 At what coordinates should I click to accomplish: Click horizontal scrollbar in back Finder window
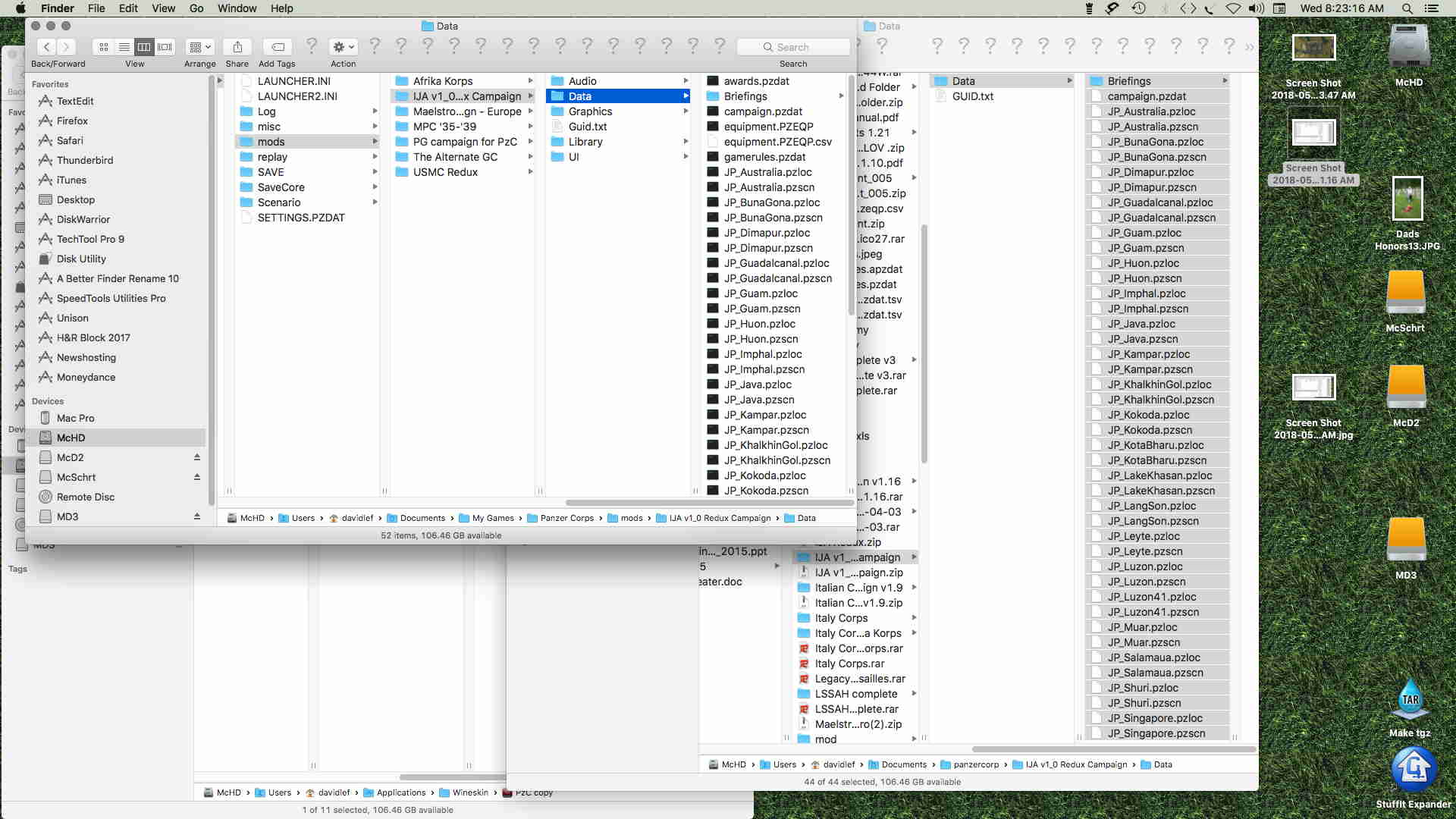1112,749
